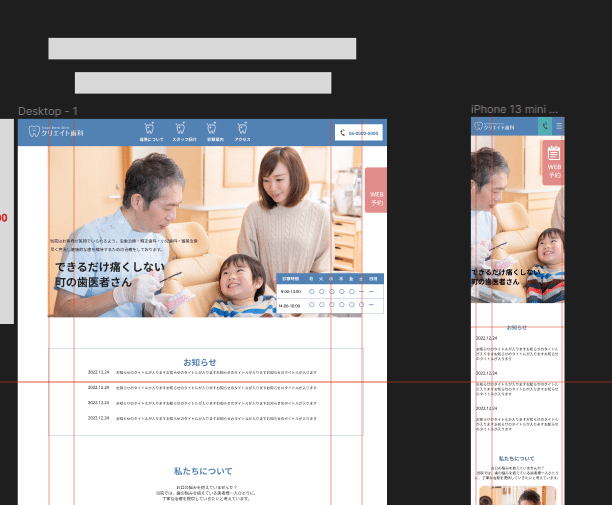This screenshot has height=505, width=612.
Task: Select the Desktop - 1 frame label
Action: click(48, 111)
